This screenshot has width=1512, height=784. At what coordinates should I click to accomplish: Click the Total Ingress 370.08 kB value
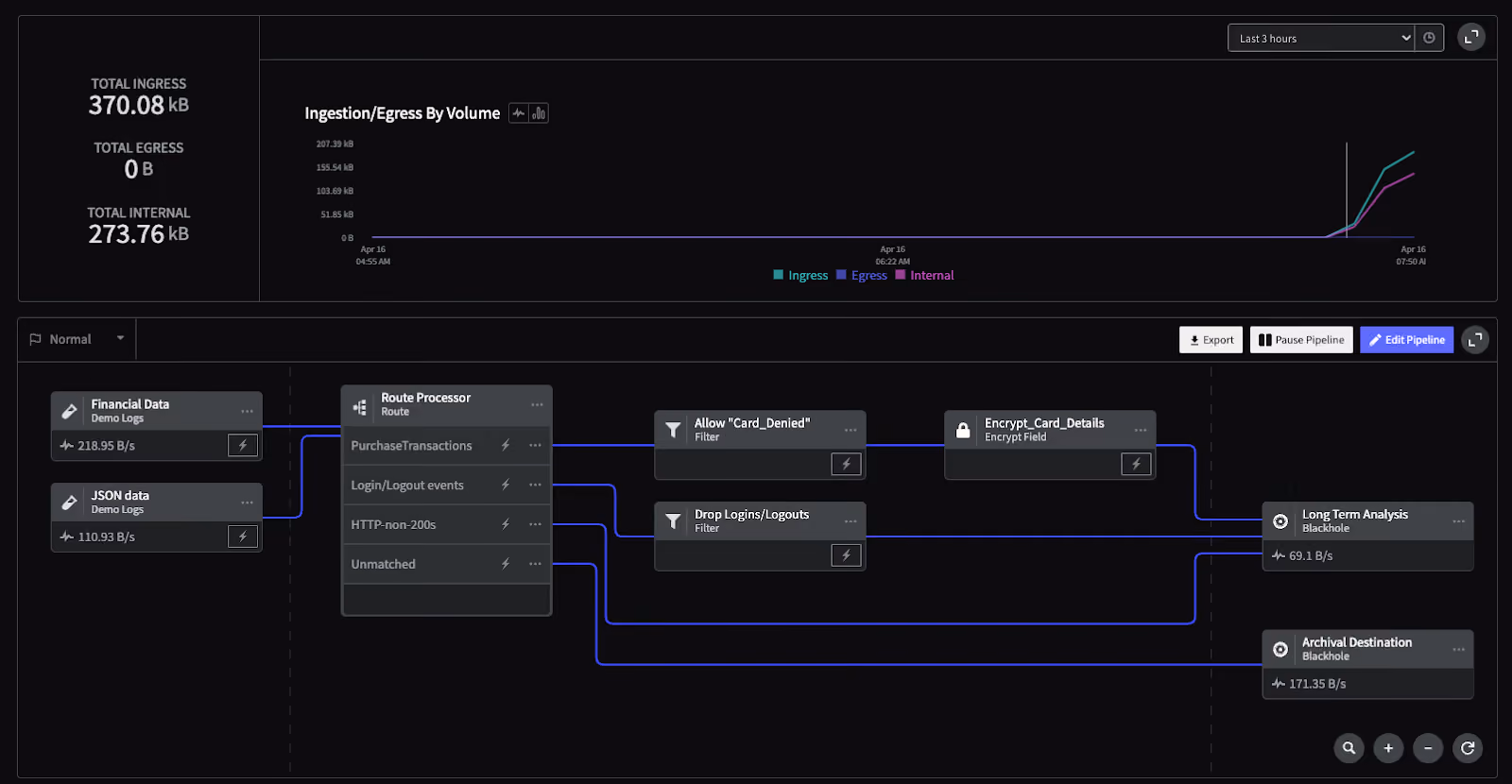pyautogui.click(x=139, y=105)
